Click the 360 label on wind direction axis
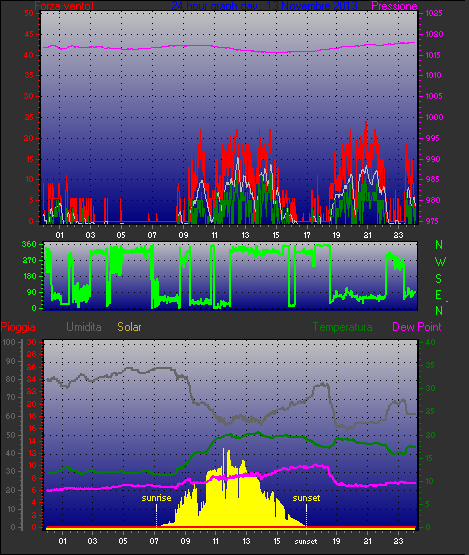This screenshot has width=469, height=555. pyautogui.click(x=29, y=244)
